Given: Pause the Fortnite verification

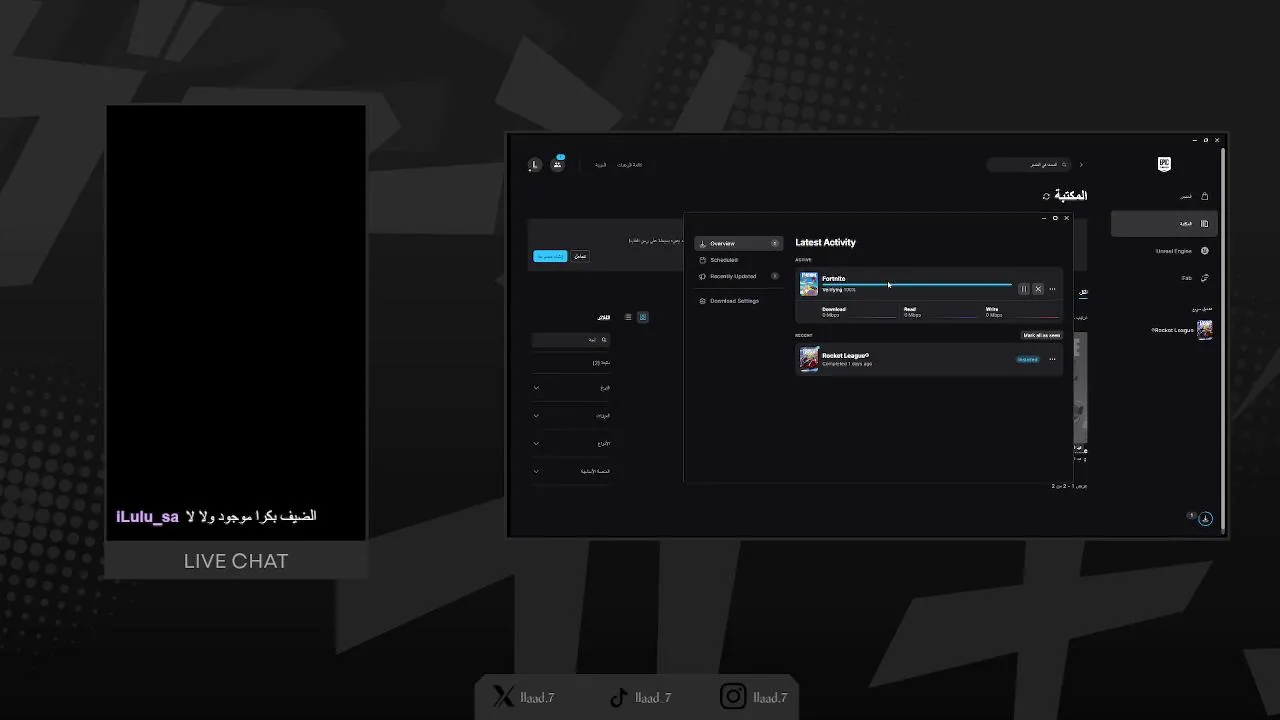Looking at the screenshot, I should coord(1023,289).
